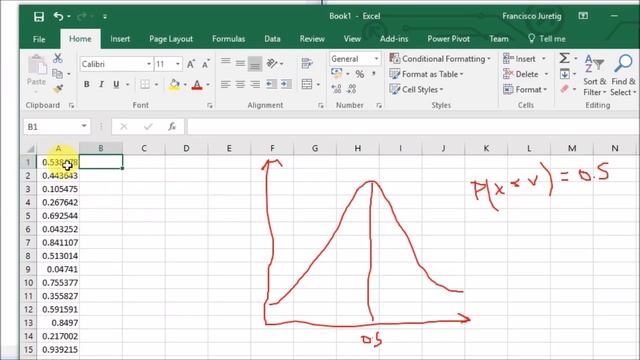Switch to the Formulas tab

click(229, 39)
